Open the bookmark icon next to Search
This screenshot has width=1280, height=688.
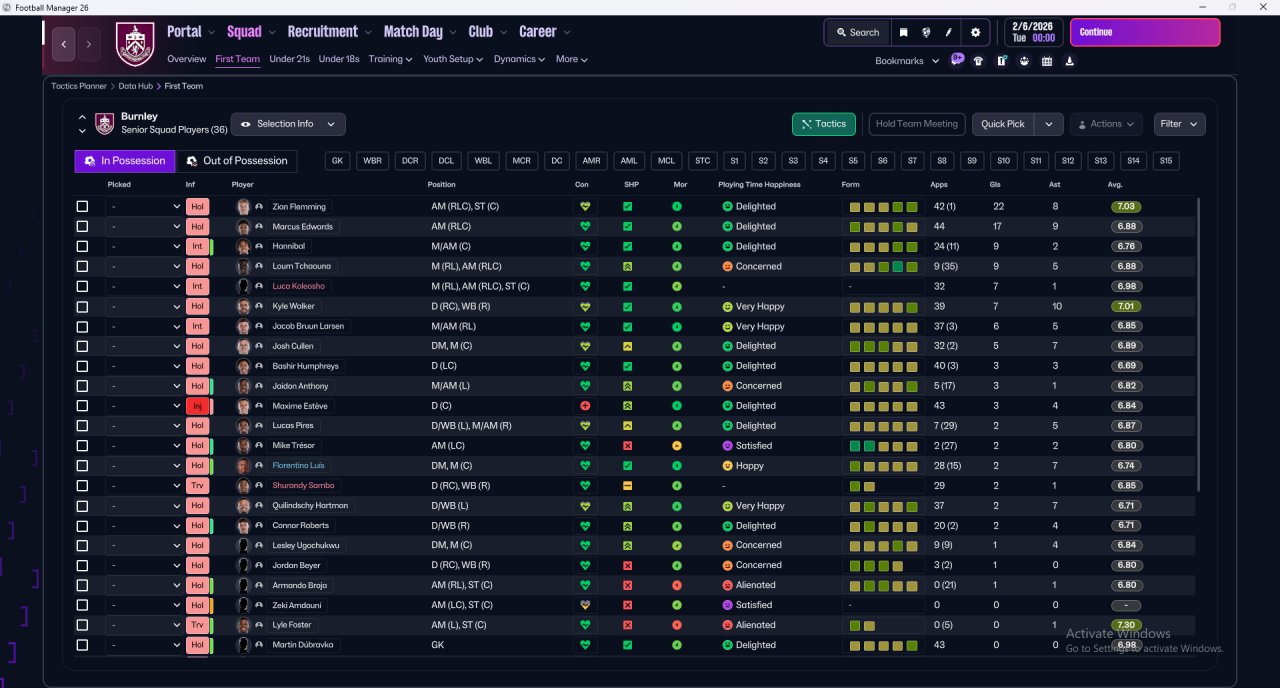[x=904, y=32]
